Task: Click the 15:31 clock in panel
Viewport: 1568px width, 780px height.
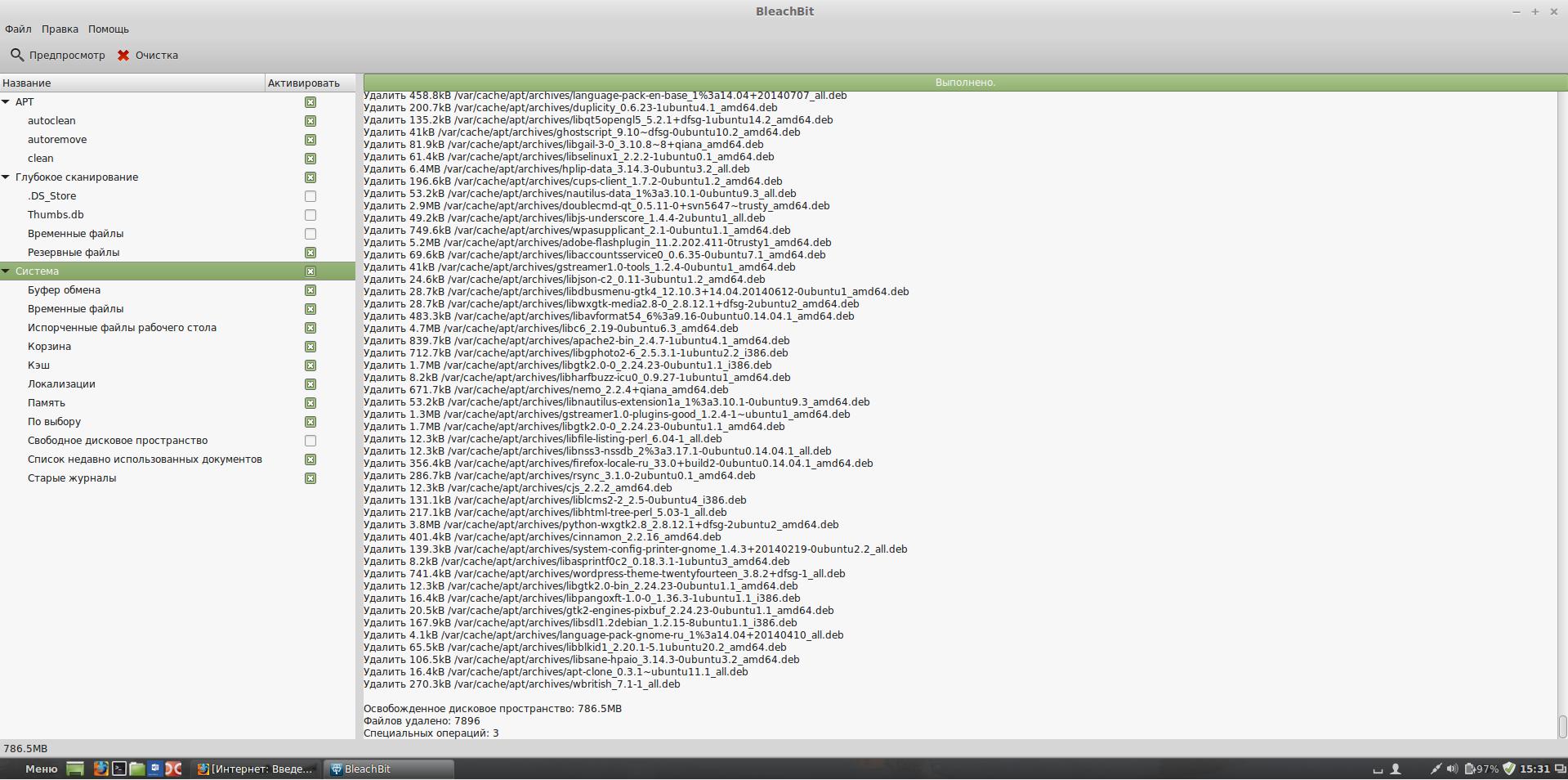Action: coord(1535,769)
